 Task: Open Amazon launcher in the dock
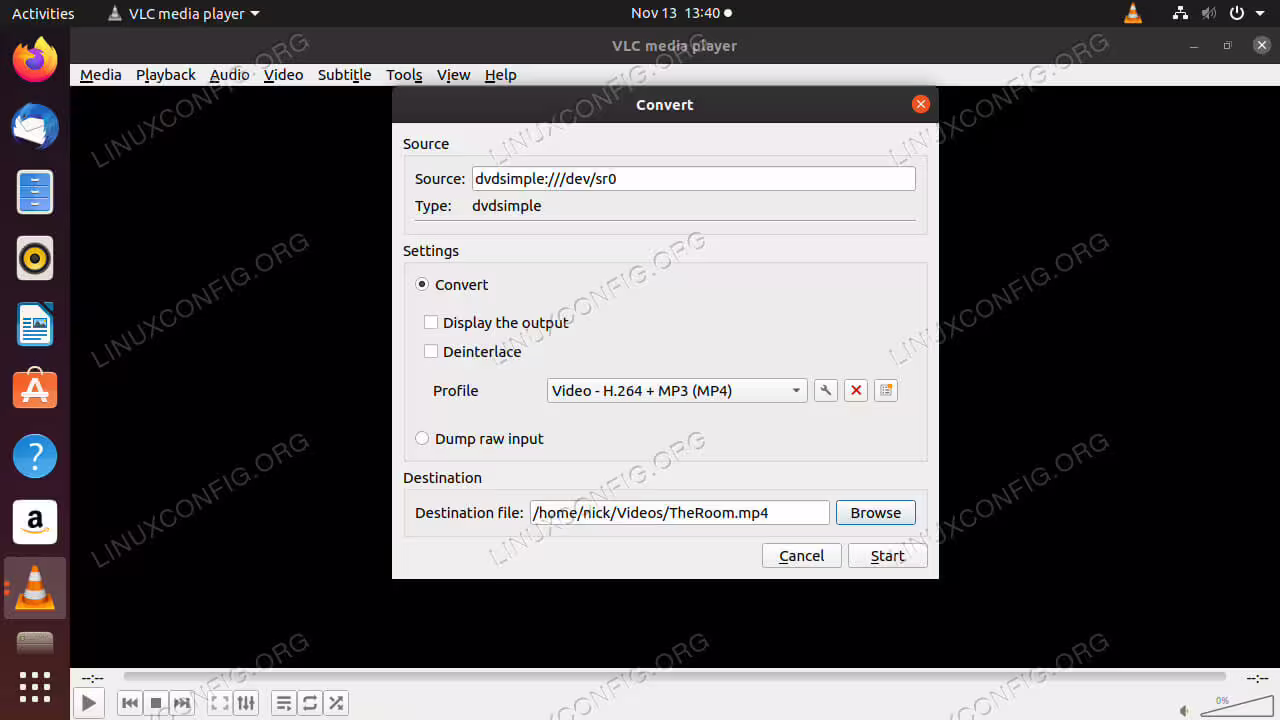coord(35,522)
